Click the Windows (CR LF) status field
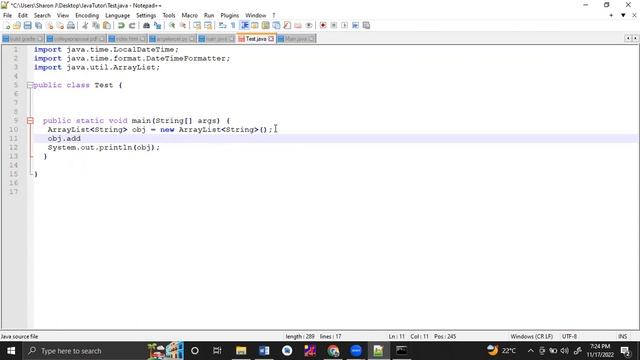This screenshot has width=640, height=360. tap(531, 336)
